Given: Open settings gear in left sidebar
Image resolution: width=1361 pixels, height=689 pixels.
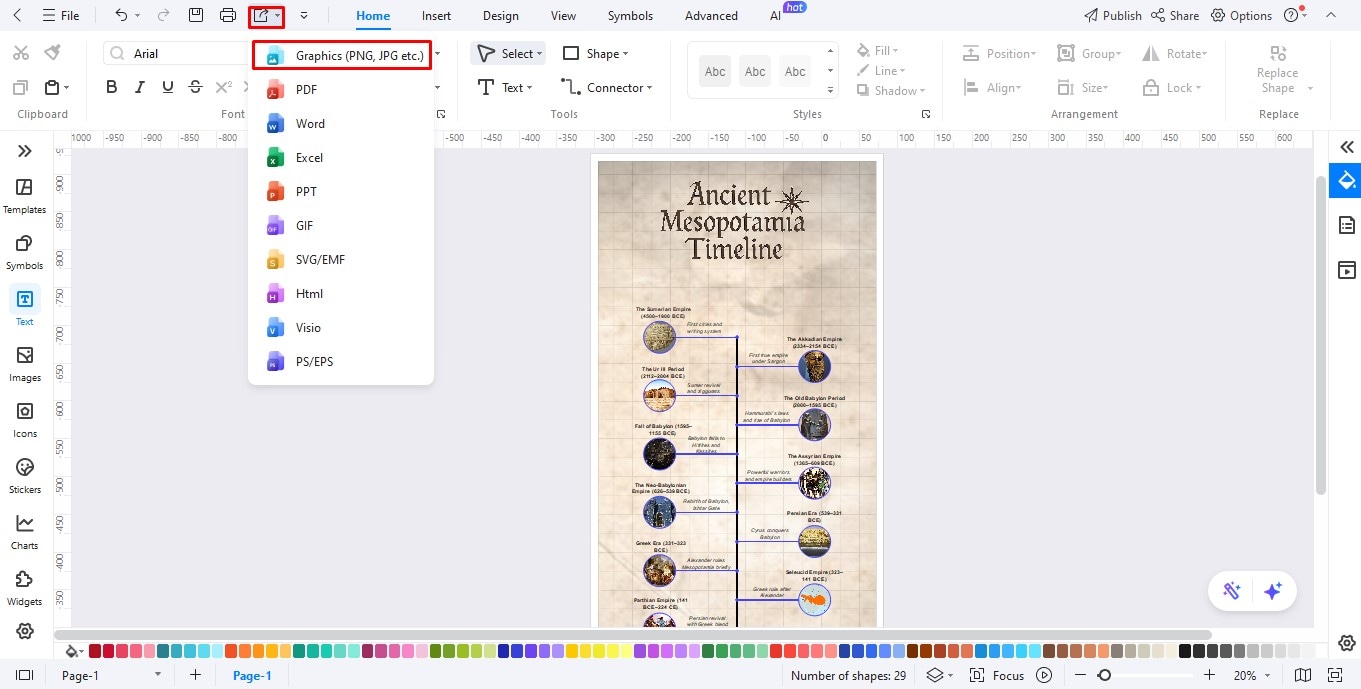Looking at the screenshot, I should 25,631.
